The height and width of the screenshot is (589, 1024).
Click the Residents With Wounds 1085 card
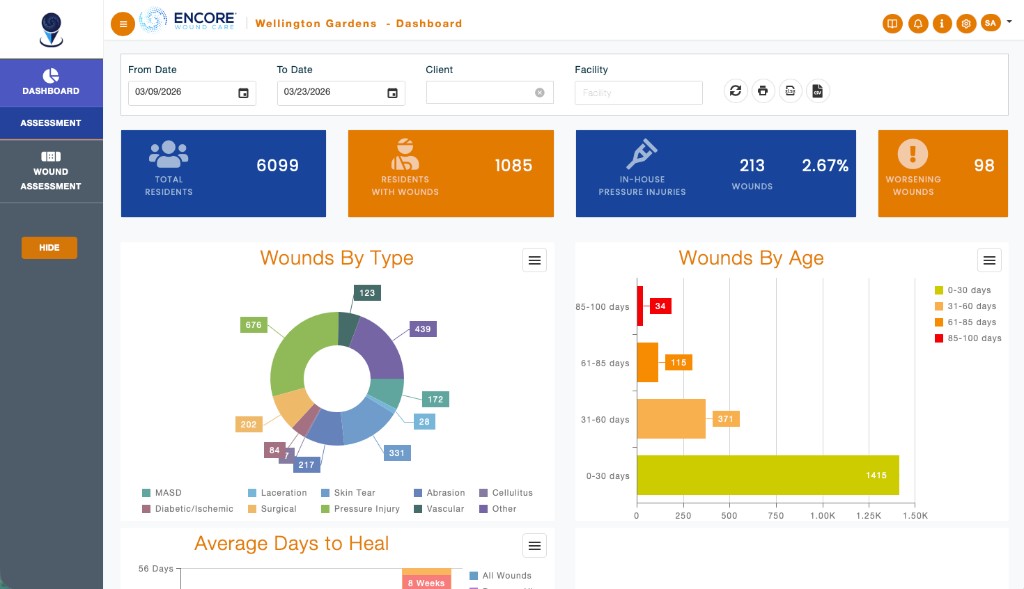pos(451,173)
